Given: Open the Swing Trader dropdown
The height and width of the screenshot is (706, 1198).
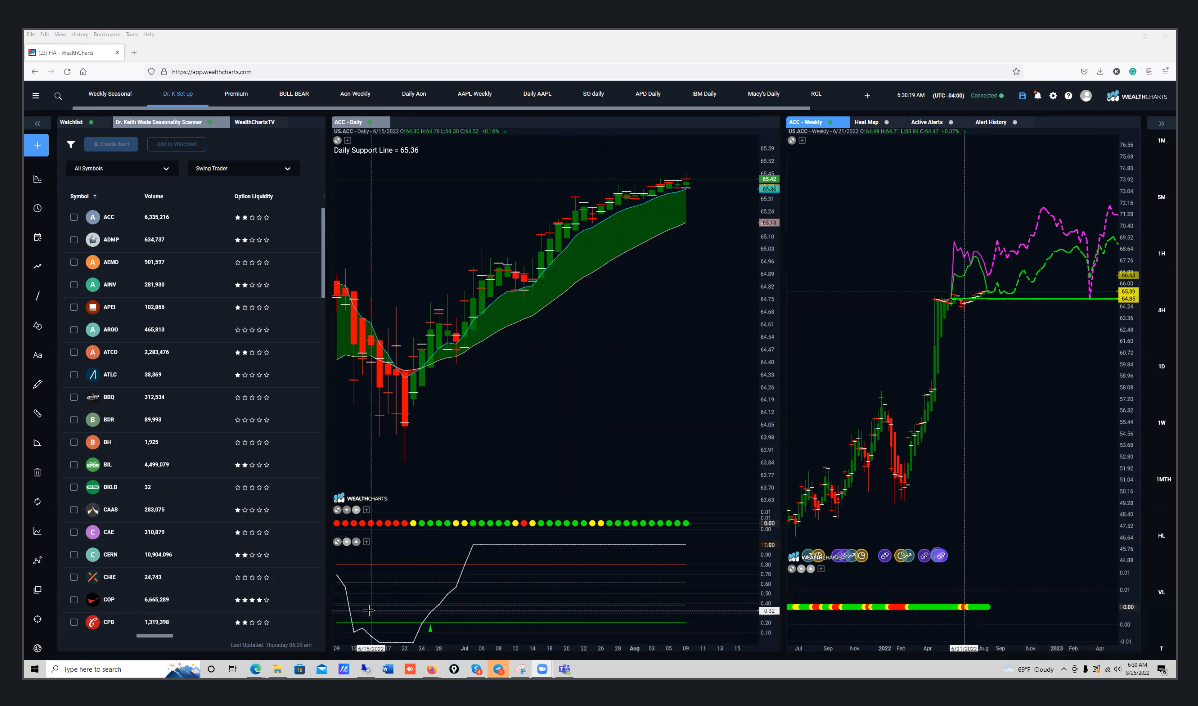Looking at the screenshot, I should pos(244,168).
